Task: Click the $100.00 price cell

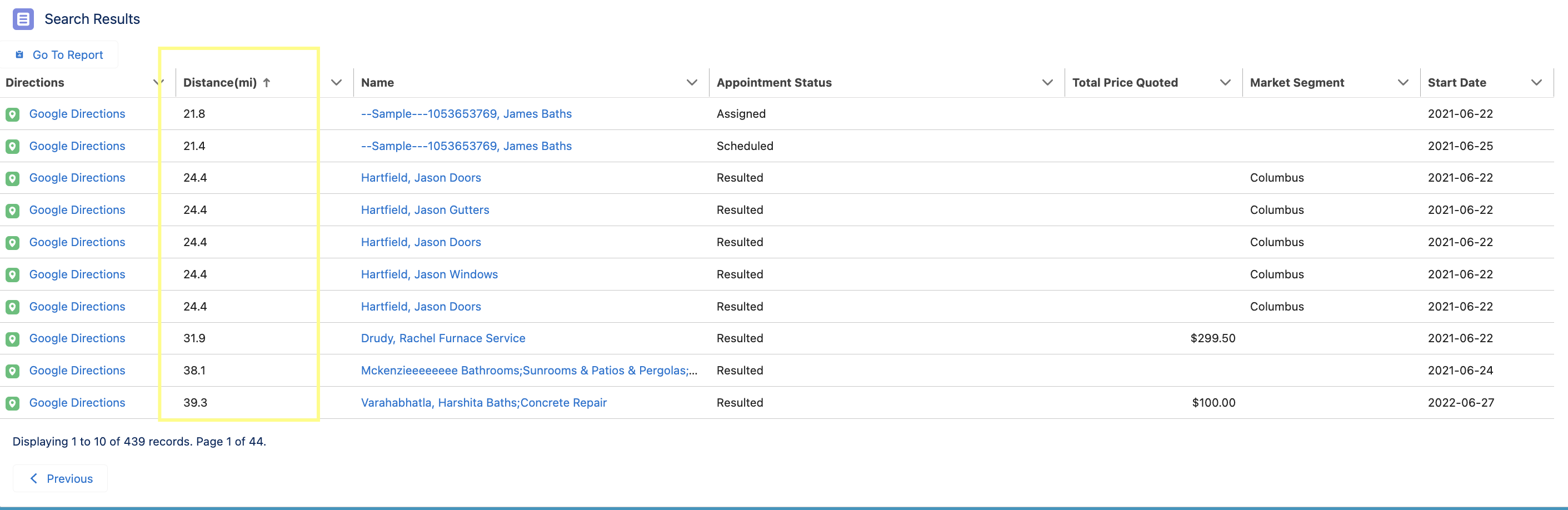Action: tap(1214, 403)
